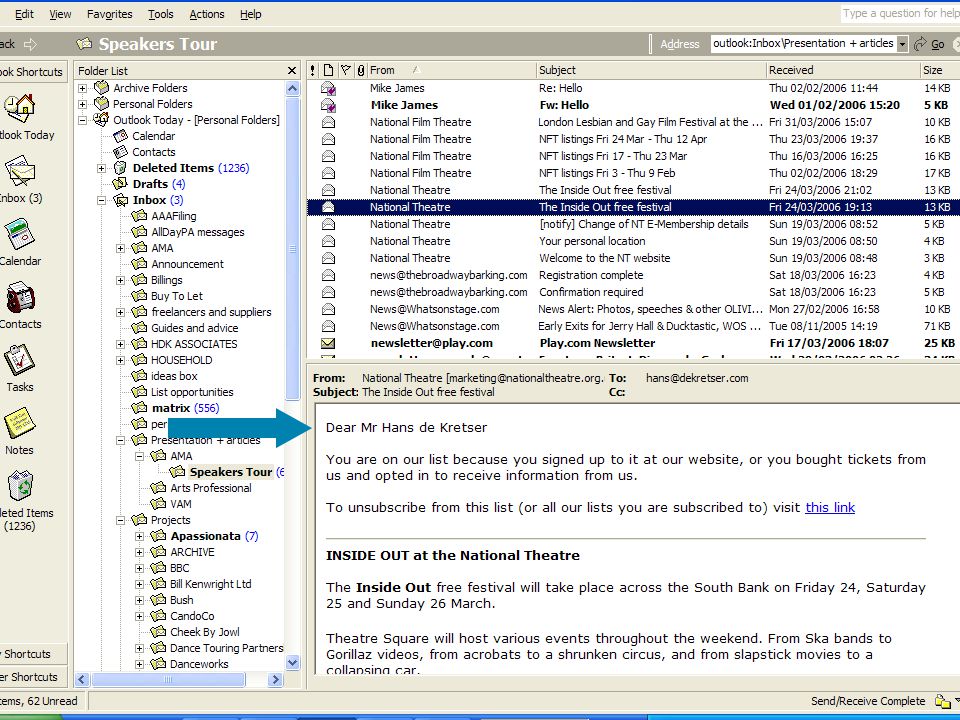Open the Tools menu
The image size is (960, 720).
[x=160, y=14]
